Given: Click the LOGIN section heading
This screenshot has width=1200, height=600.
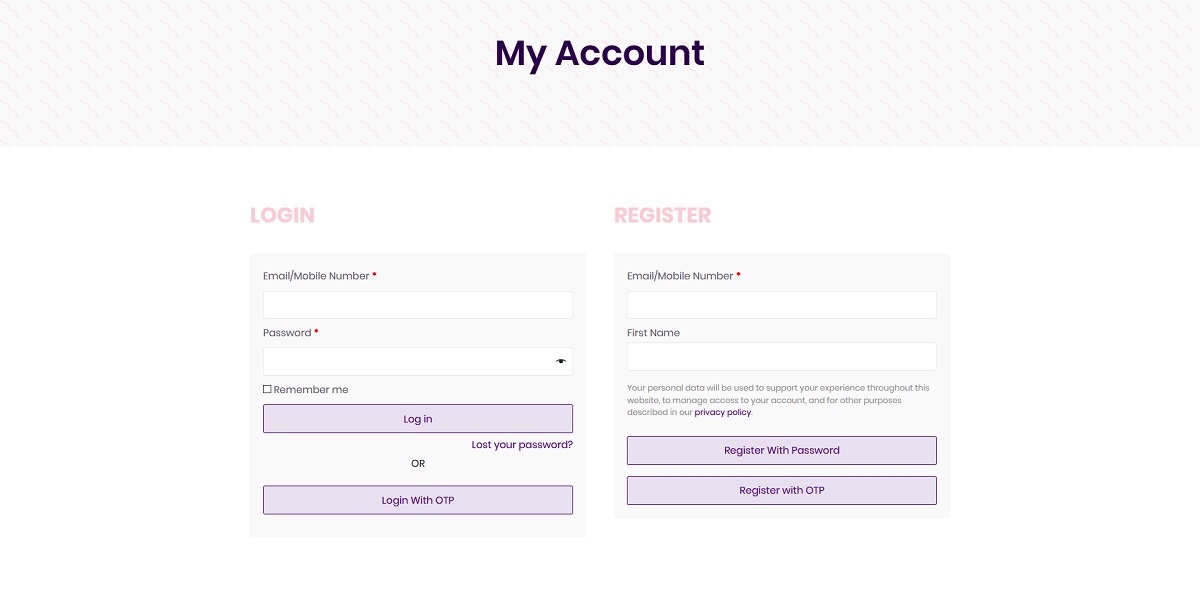Looking at the screenshot, I should [282, 215].
